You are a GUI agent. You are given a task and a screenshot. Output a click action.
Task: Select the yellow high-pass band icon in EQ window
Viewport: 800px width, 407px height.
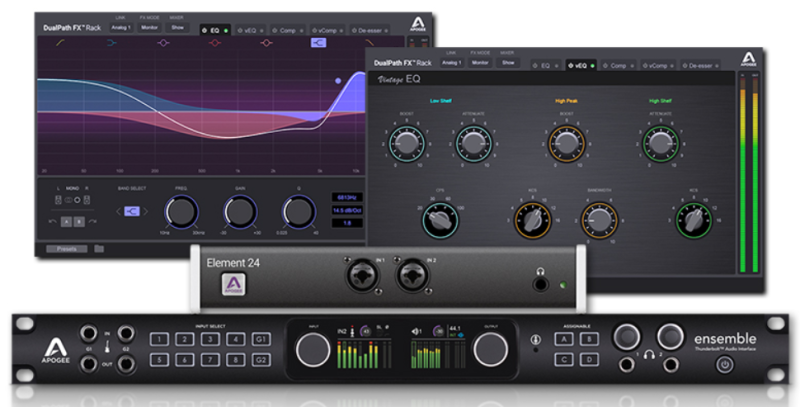60,43
